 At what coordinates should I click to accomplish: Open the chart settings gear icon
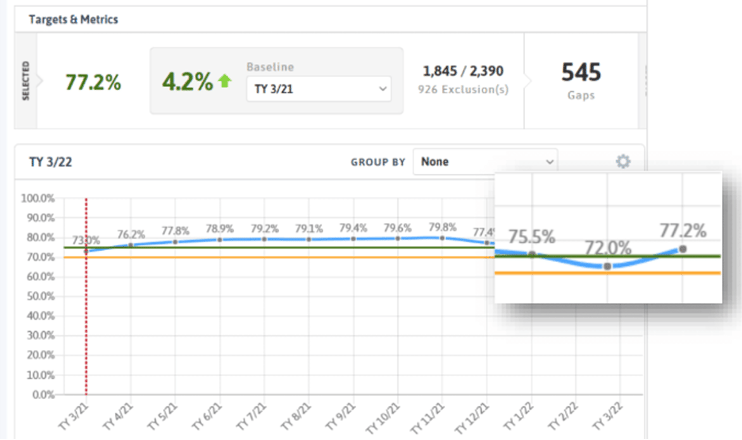[x=622, y=161]
